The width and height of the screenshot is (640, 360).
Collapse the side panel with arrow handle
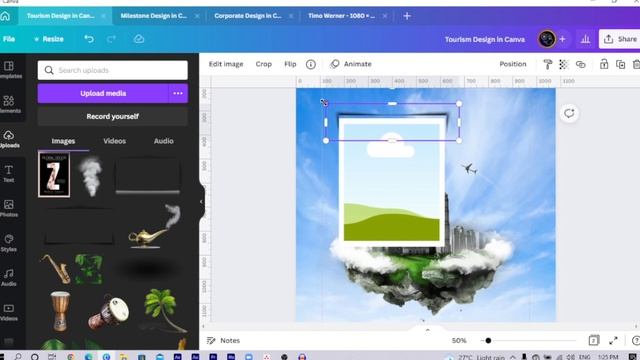point(201,202)
